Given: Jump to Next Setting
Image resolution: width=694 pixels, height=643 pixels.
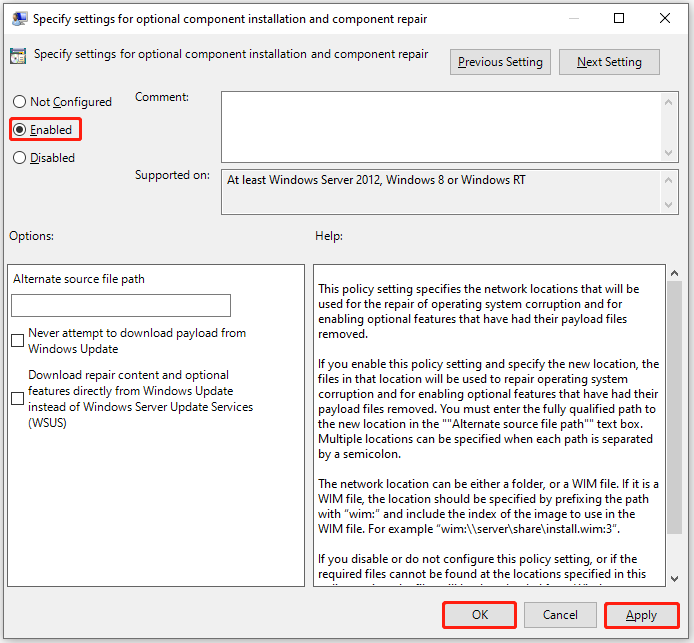Looking at the screenshot, I should [x=609, y=62].
